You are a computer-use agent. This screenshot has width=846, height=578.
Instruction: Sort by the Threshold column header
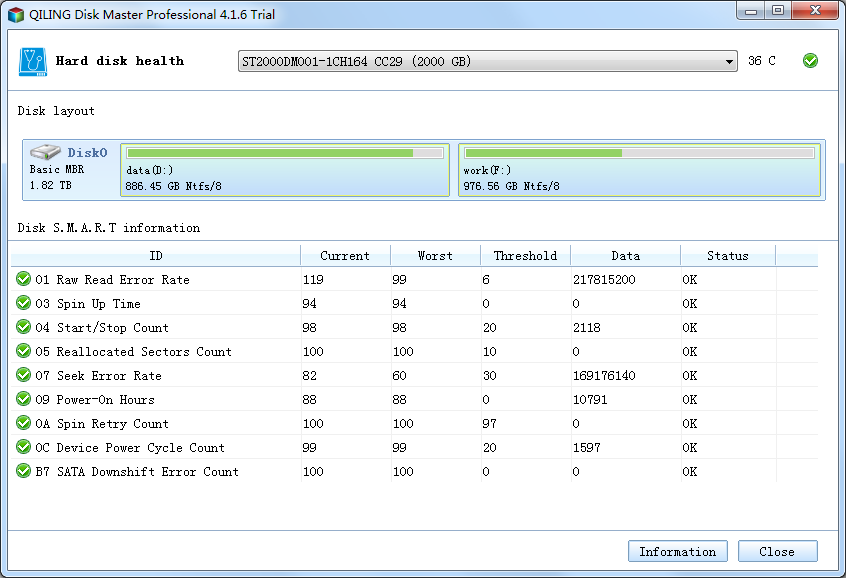coord(526,255)
